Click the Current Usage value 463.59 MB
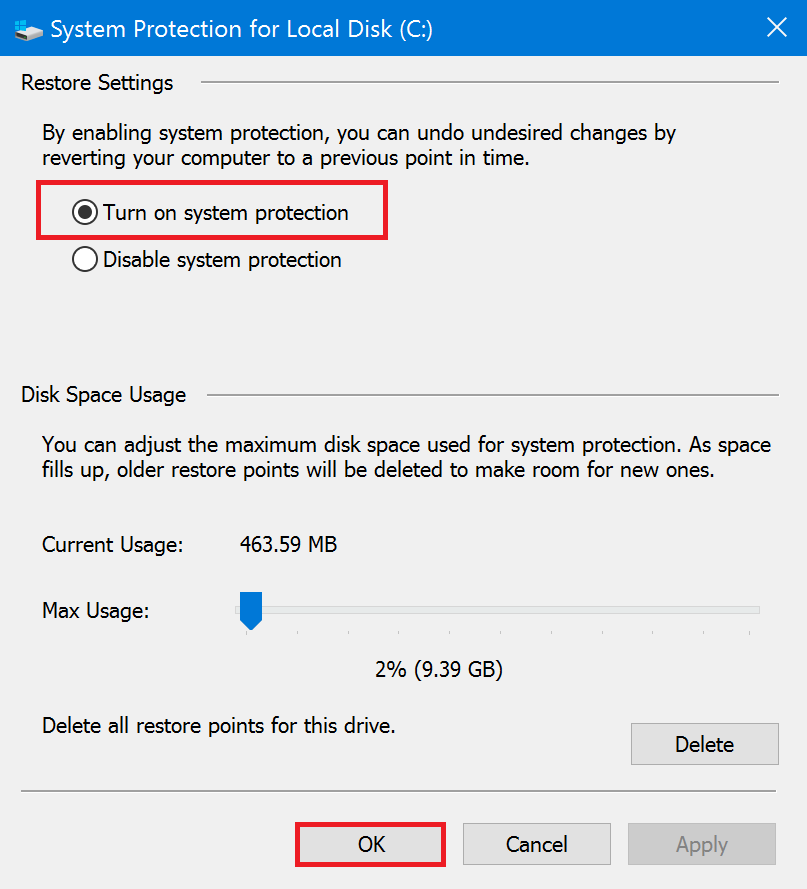 click(288, 545)
